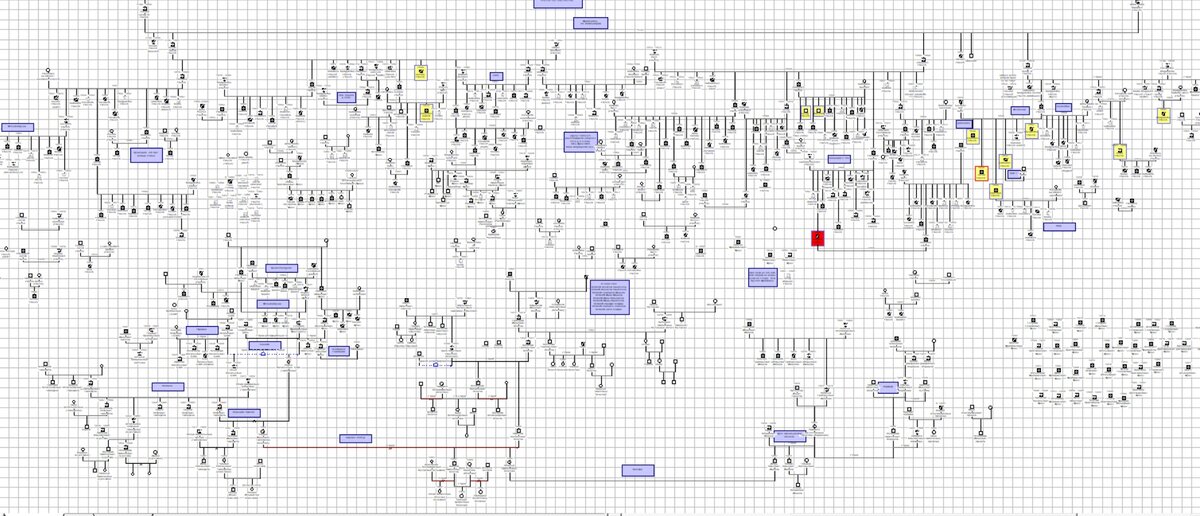Select the left of two adjacent yellow nodes
The height and width of the screenshot is (516, 1200).
805,112
